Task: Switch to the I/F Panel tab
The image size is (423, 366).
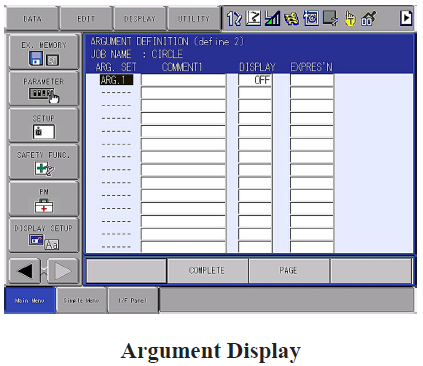Action: click(133, 300)
